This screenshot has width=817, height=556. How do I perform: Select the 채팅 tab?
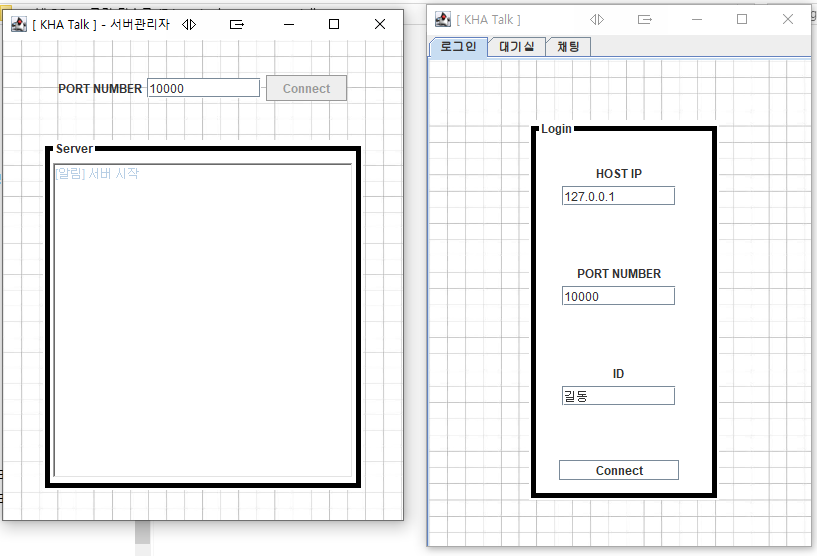click(x=568, y=46)
